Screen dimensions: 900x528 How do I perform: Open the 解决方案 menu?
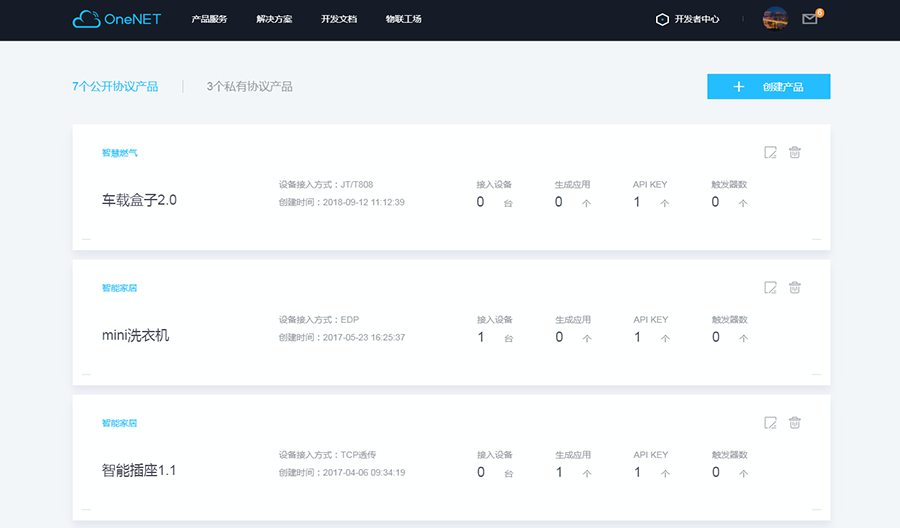[x=274, y=19]
